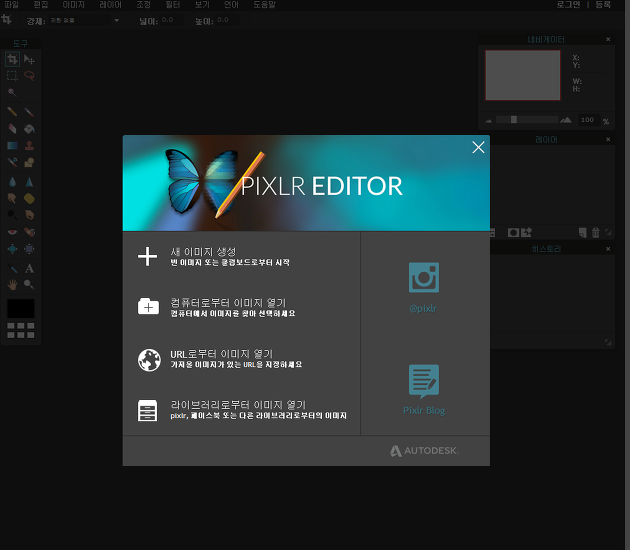The image size is (630, 550).
Task: Click the 넓이 width input field
Action: (x=173, y=20)
